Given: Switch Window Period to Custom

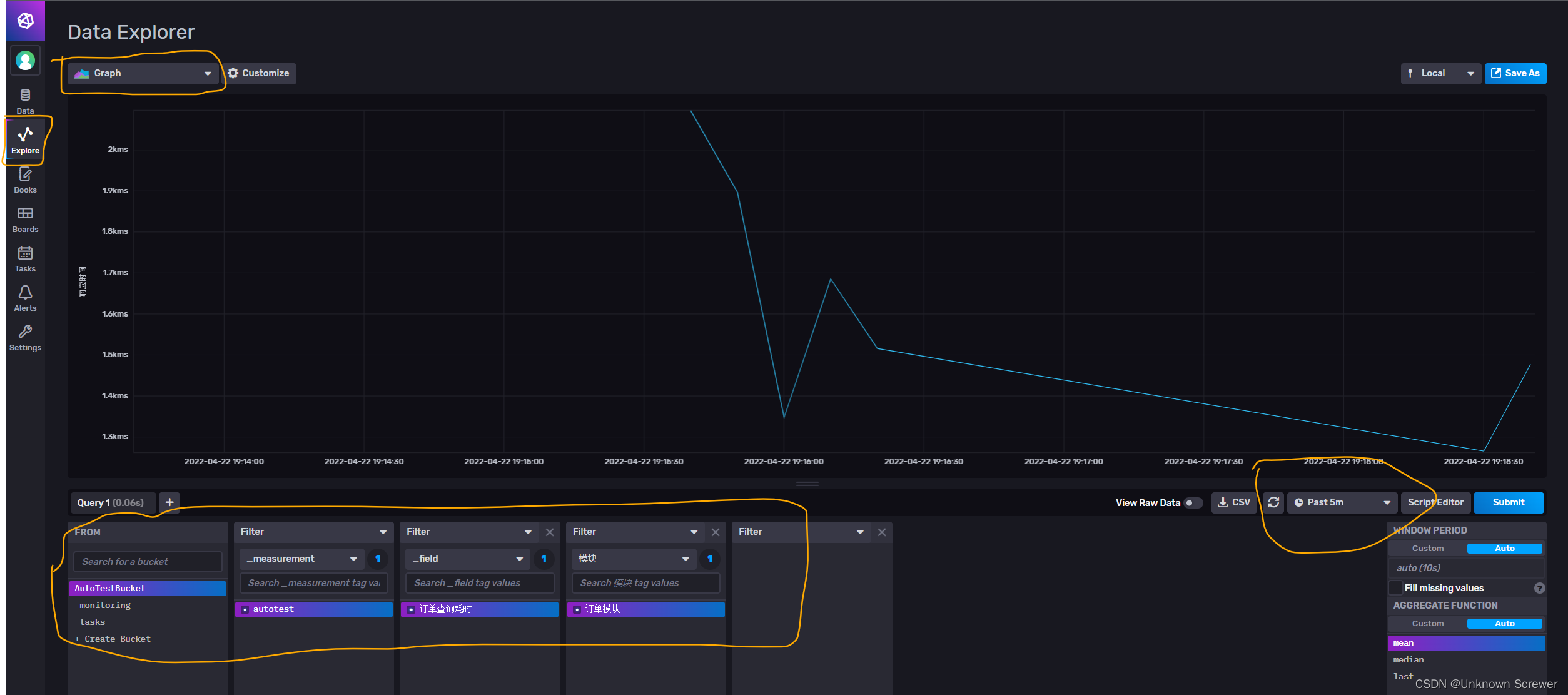Looking at the screenshot, I should pos(1427,549).
